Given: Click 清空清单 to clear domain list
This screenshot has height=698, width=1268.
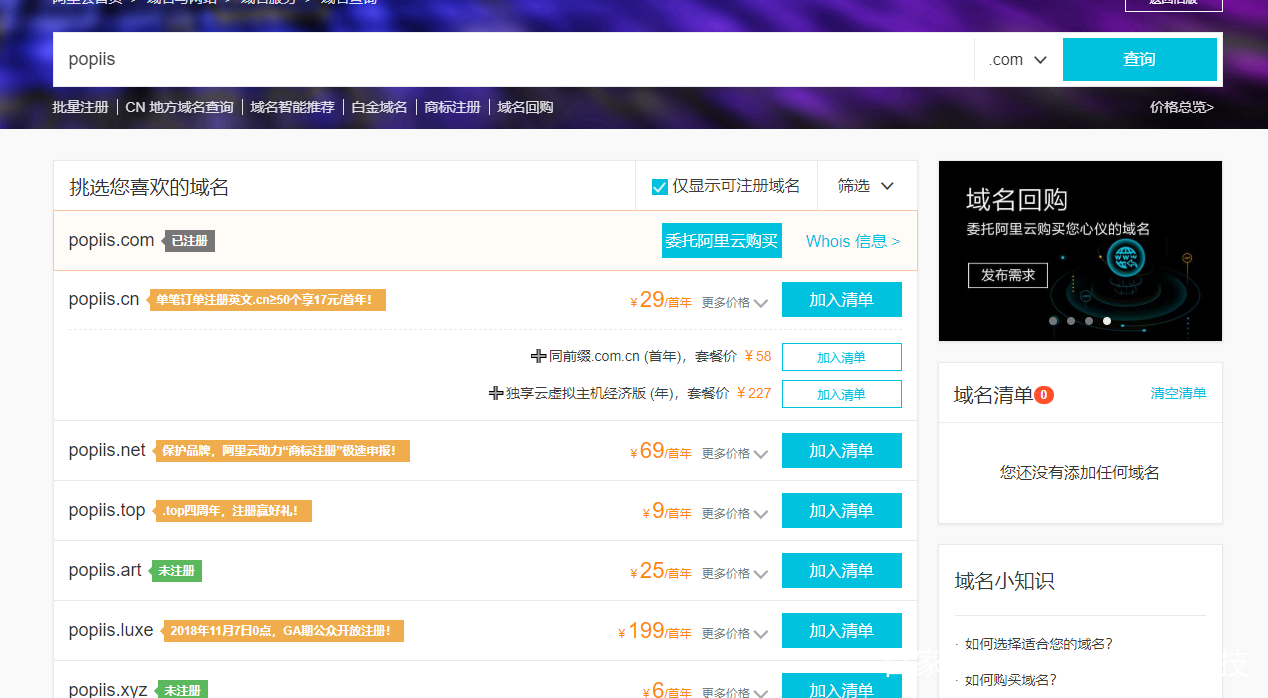Looking at the screenshot, I should click(x=1178, y=393).
